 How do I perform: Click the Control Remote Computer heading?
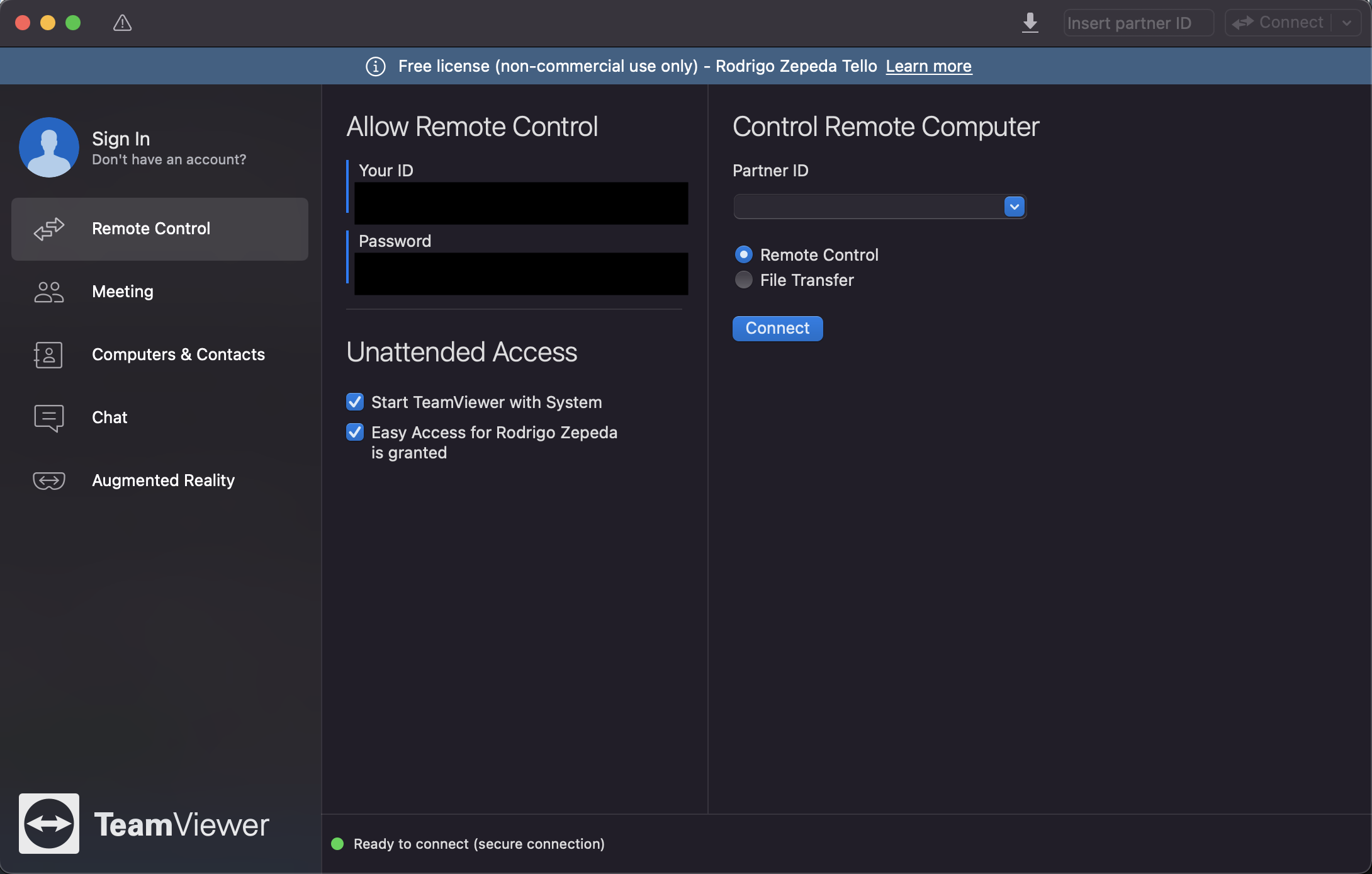pos(886,127)
